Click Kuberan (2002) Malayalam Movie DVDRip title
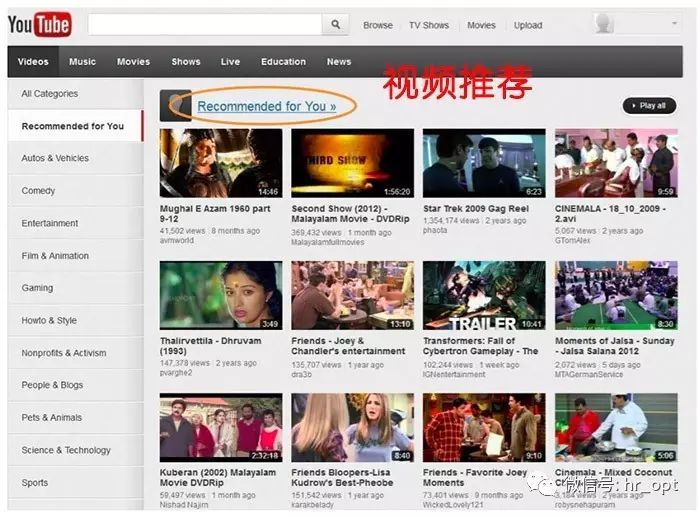Screen dimensions: 700x517 click(x=218, y=477)
